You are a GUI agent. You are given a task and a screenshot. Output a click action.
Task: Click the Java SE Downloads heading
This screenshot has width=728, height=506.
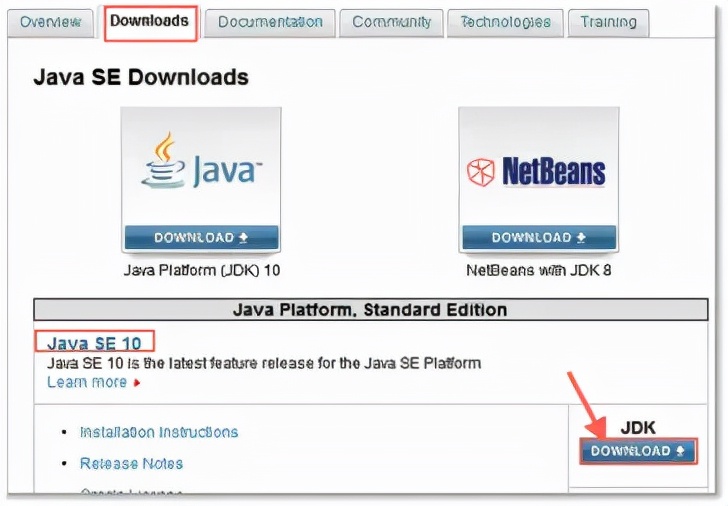pyautogui.click(x=141, y=77)
